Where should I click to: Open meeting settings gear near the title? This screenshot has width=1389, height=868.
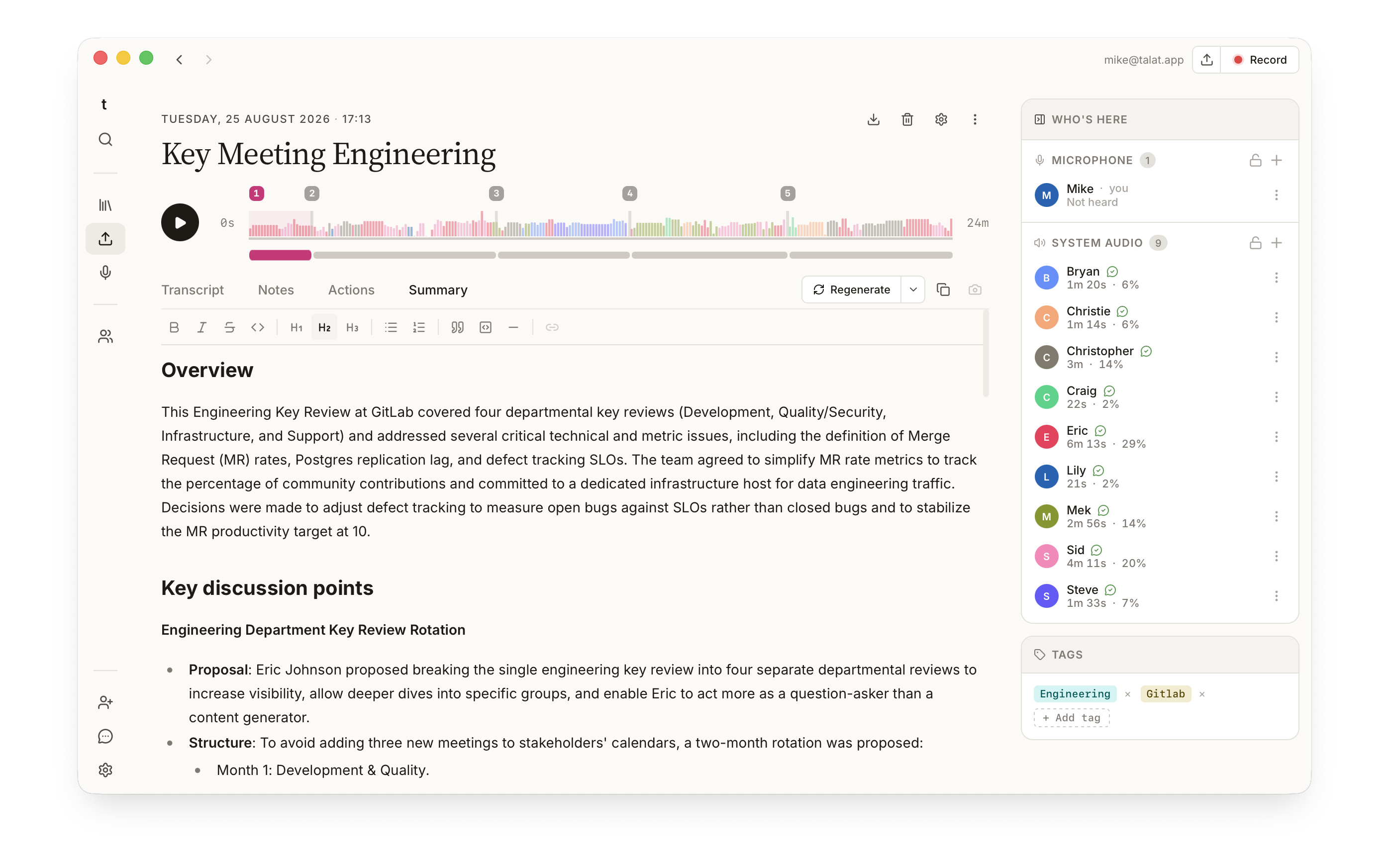941,119
